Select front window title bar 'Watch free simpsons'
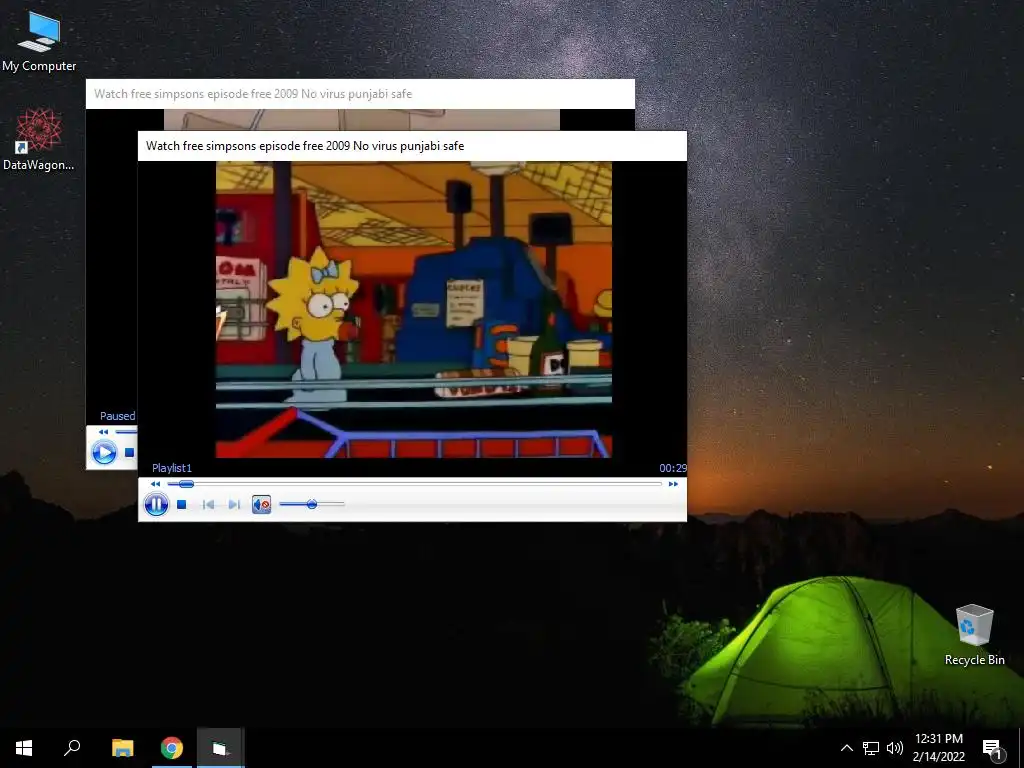 (x=412, y=146)
